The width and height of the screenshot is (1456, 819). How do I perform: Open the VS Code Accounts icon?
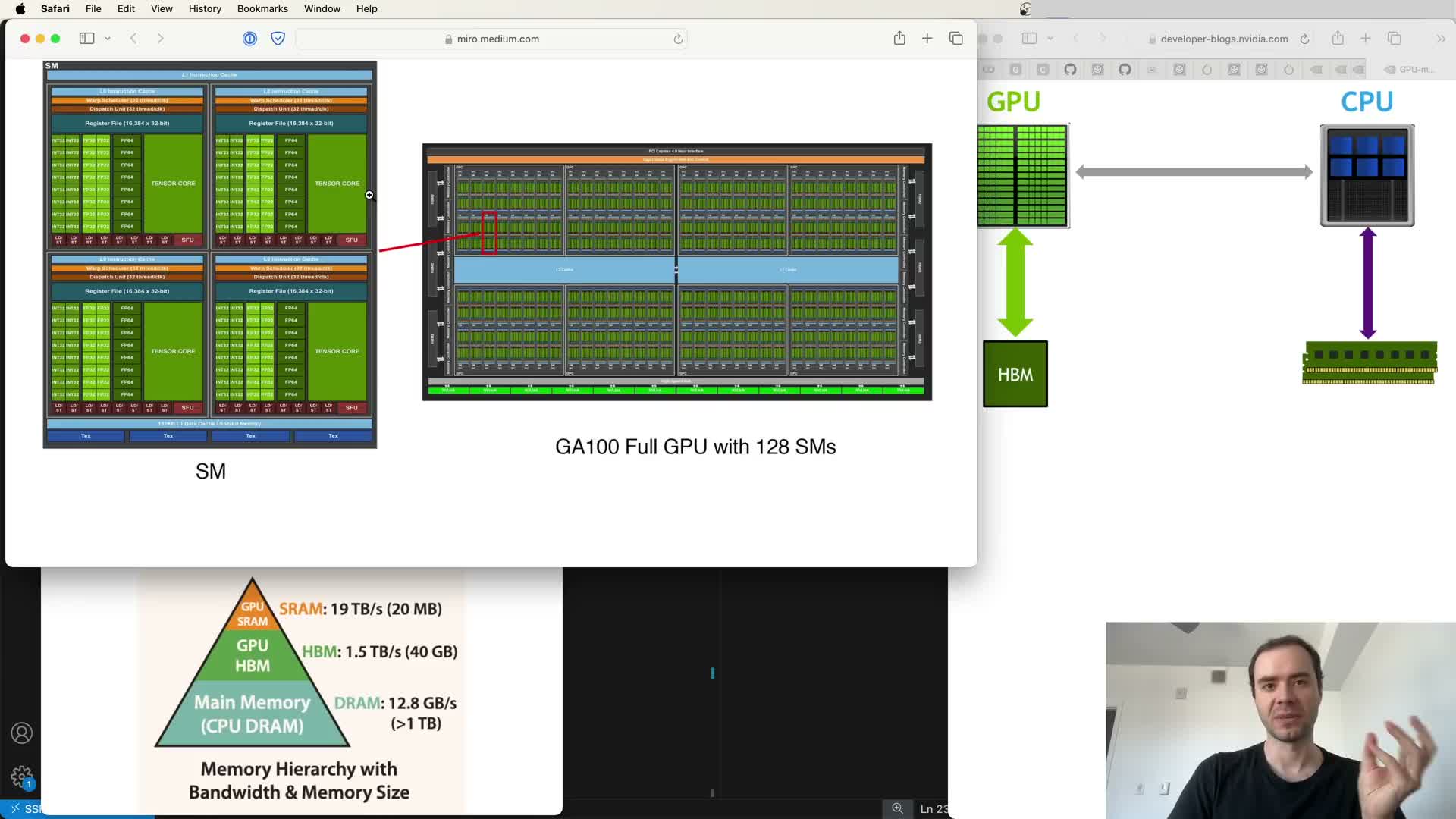pyautogui.click(x=21, y=733)
